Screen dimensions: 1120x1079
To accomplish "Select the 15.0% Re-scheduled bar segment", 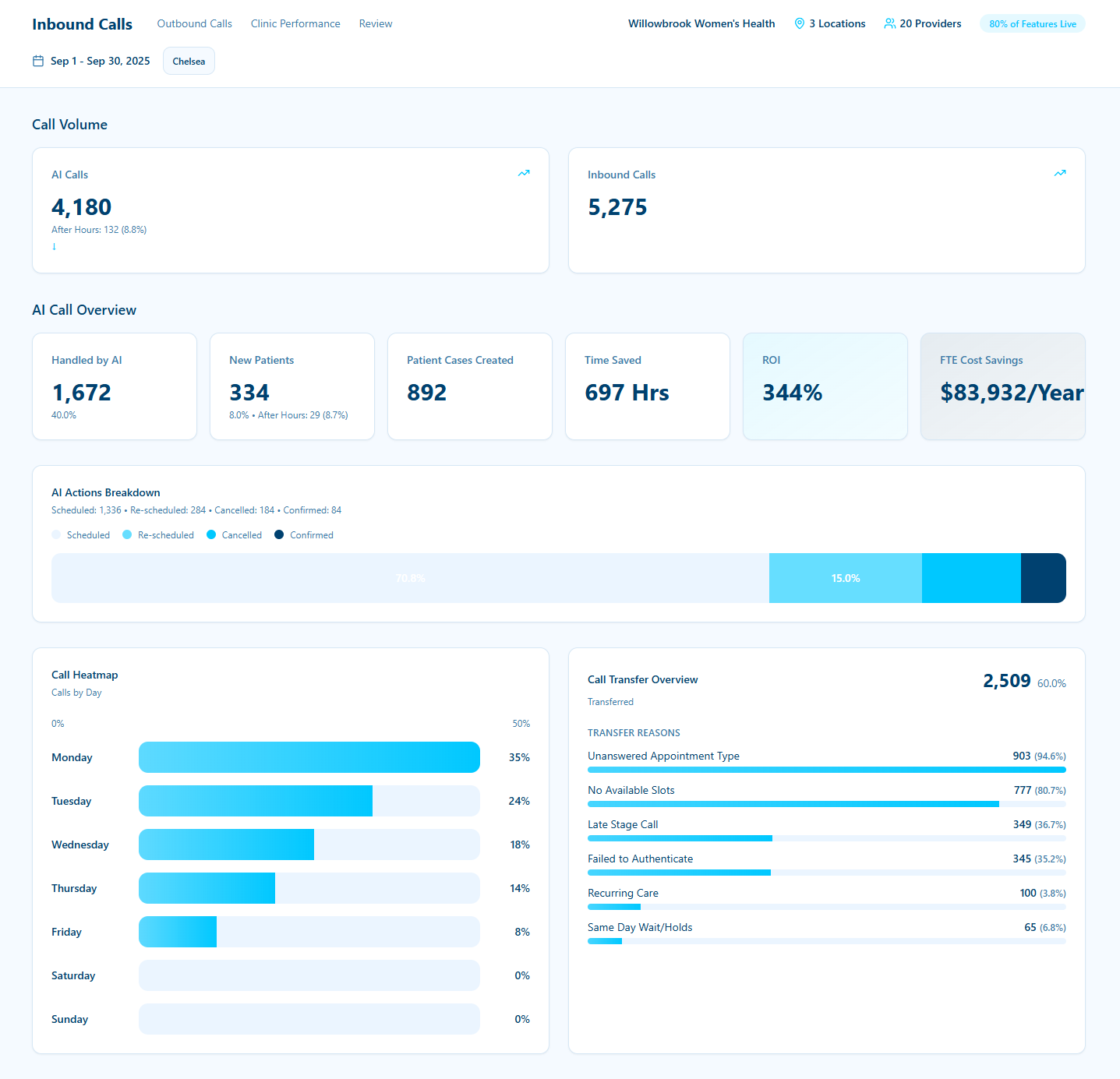I will point(846,578).
